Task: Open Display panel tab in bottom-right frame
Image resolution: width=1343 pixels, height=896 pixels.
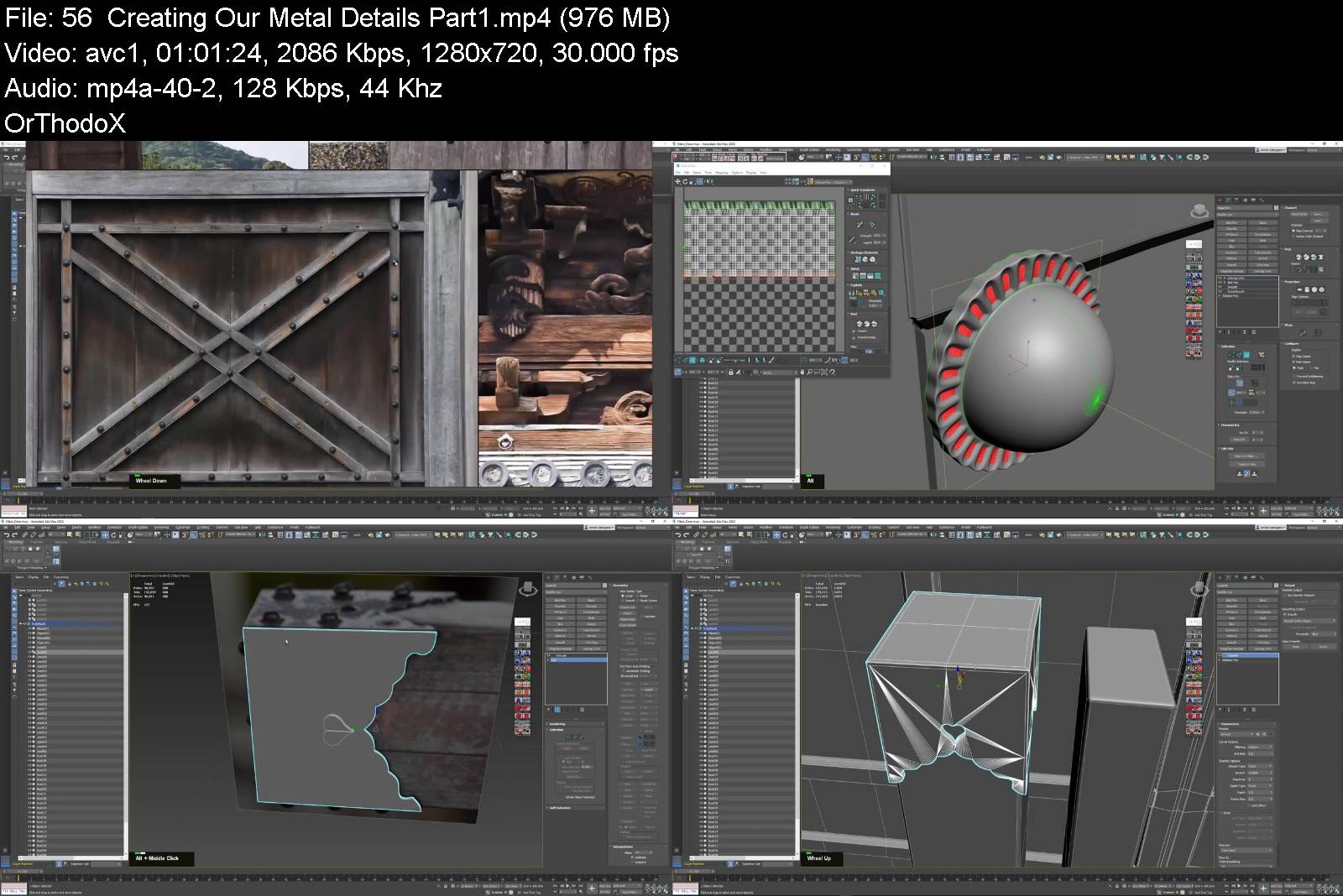Action: pyautogui.click(x=1253, y=577)
